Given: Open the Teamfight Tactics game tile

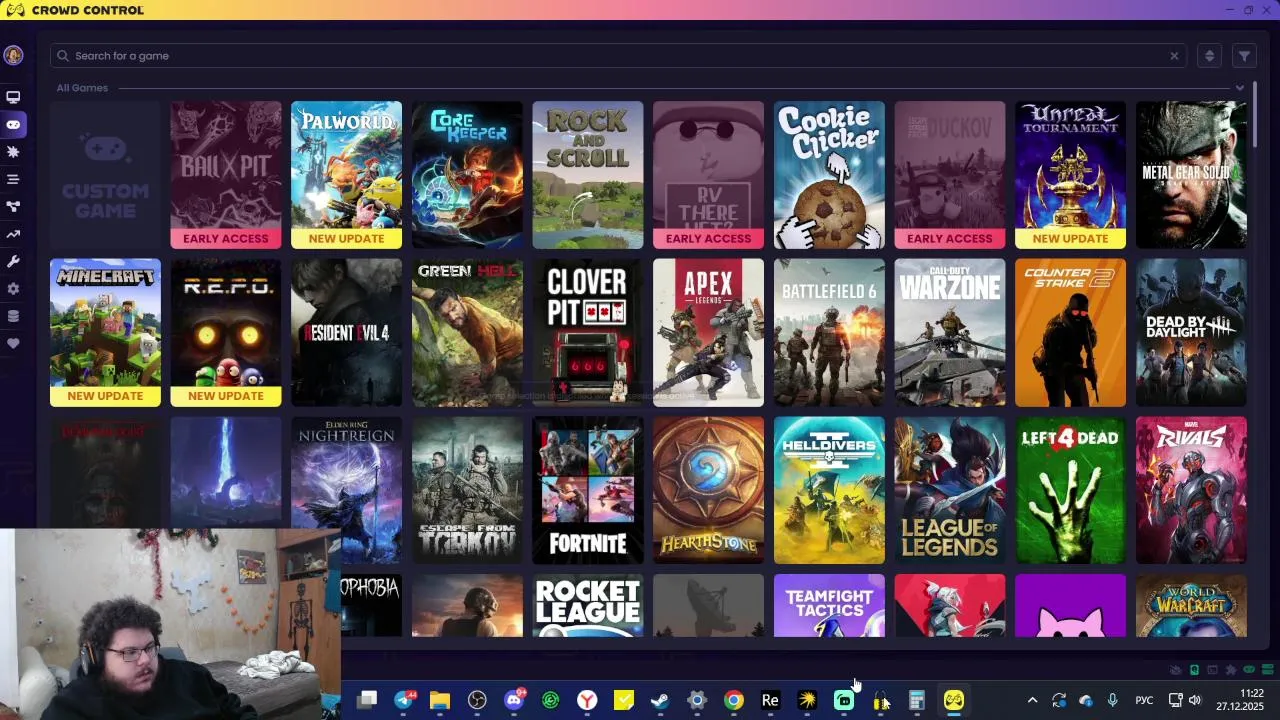Looking at the screenshot, I should point(829,606).
